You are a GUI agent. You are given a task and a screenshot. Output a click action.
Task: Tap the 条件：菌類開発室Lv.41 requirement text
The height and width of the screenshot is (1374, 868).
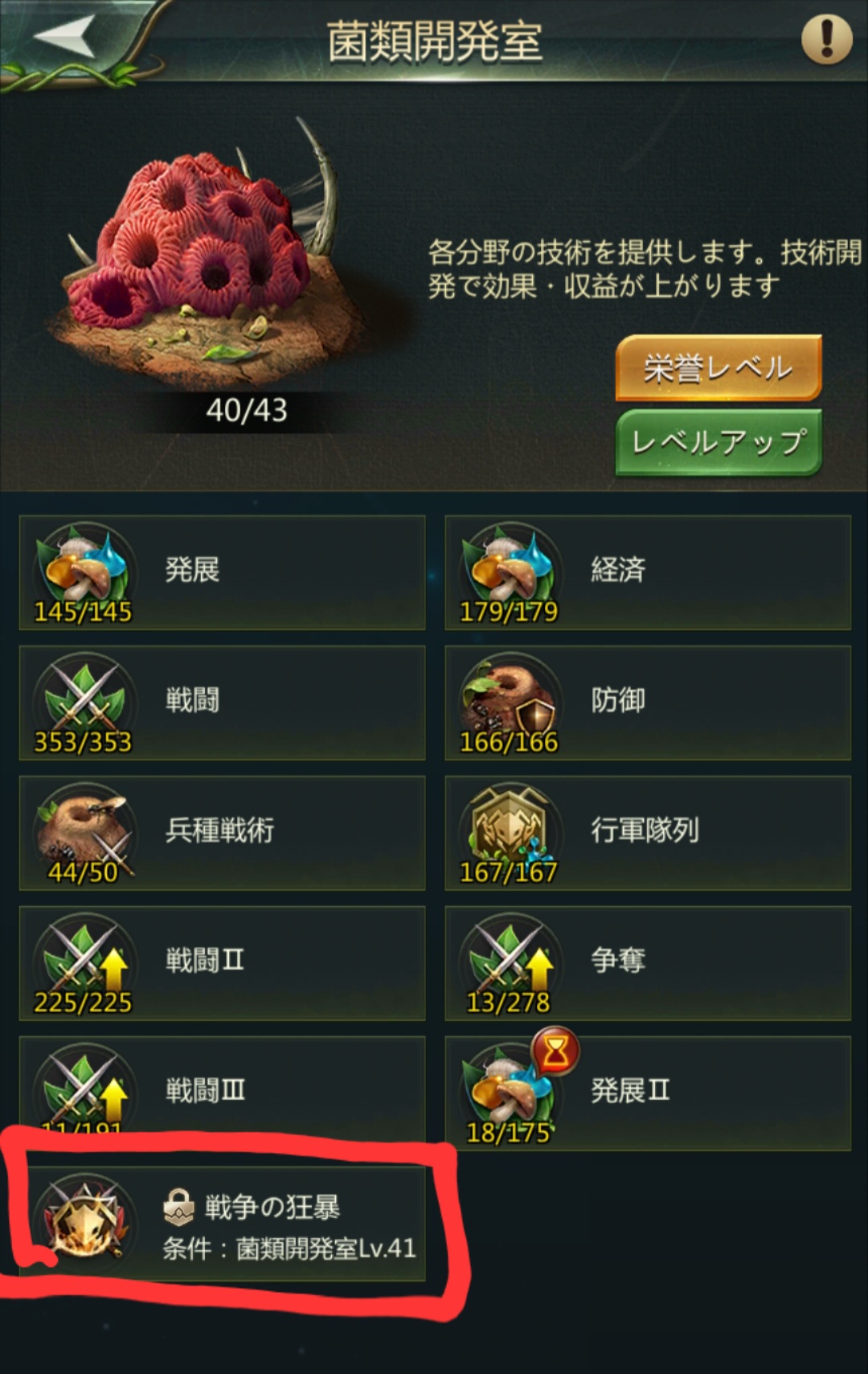pyautogui.click(x=289, y=1248)
